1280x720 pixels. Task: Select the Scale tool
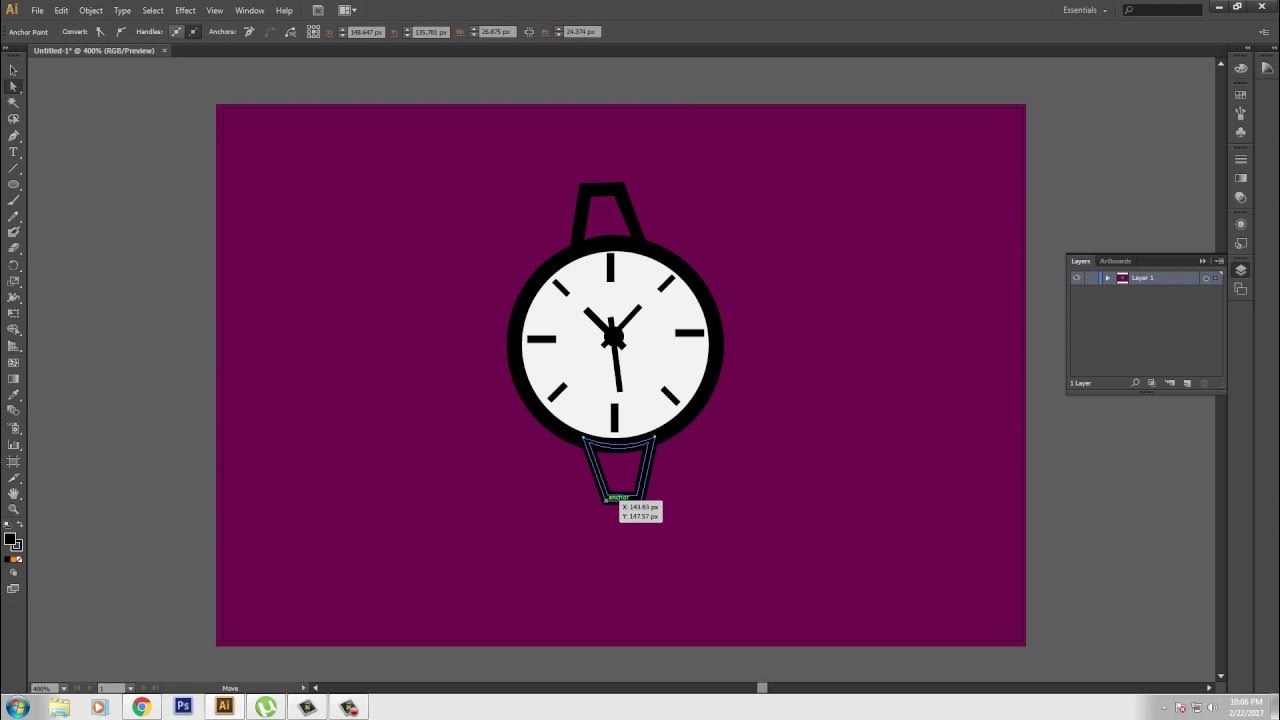pos(13,281)
